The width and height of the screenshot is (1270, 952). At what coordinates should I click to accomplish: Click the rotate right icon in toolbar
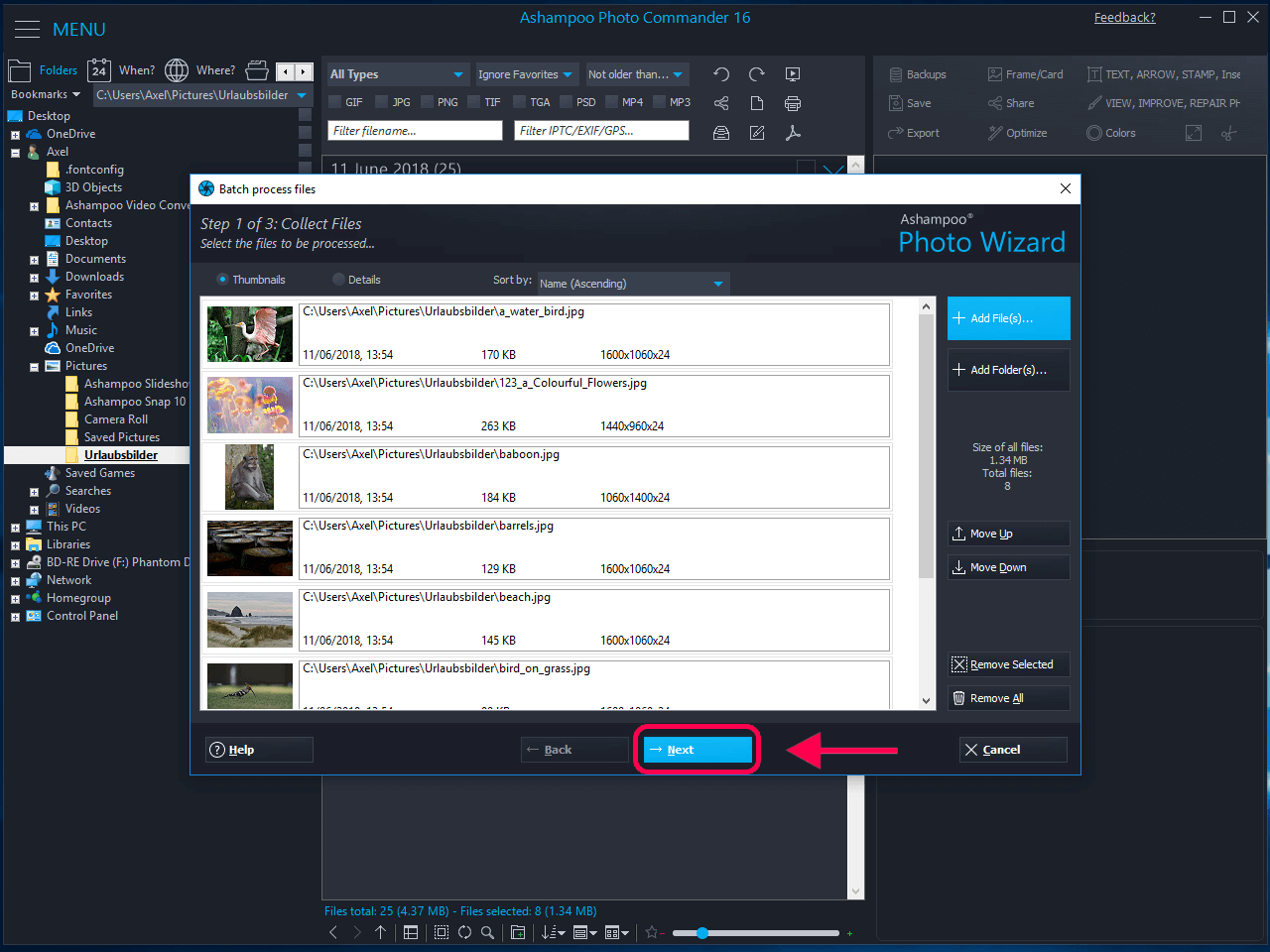pyautogui.click(x=757, y=74)
